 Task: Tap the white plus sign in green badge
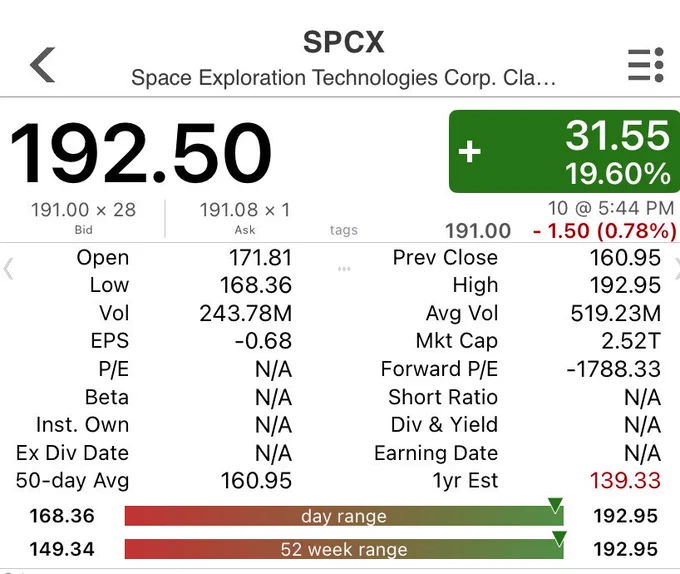click(470, 152)
